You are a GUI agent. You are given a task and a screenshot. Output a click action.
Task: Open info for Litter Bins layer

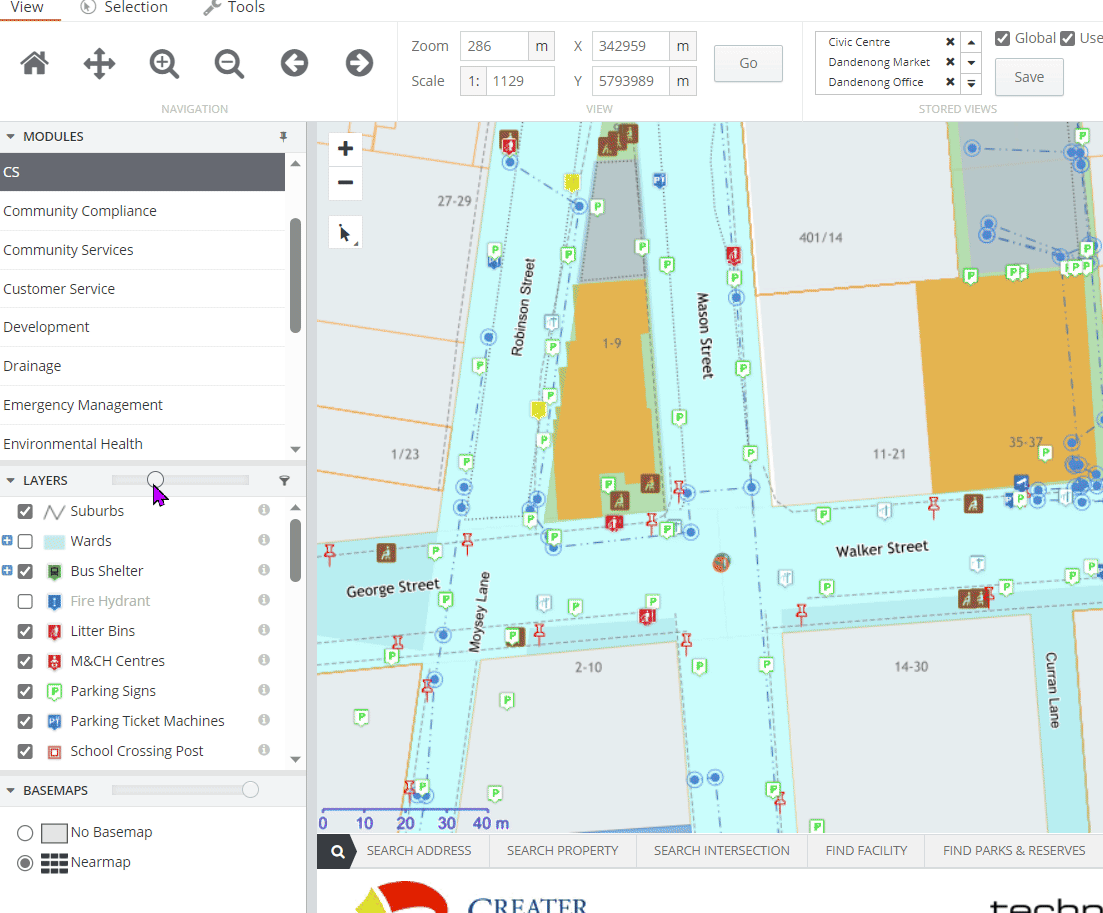pyautogui.click(x=264, y=630)
